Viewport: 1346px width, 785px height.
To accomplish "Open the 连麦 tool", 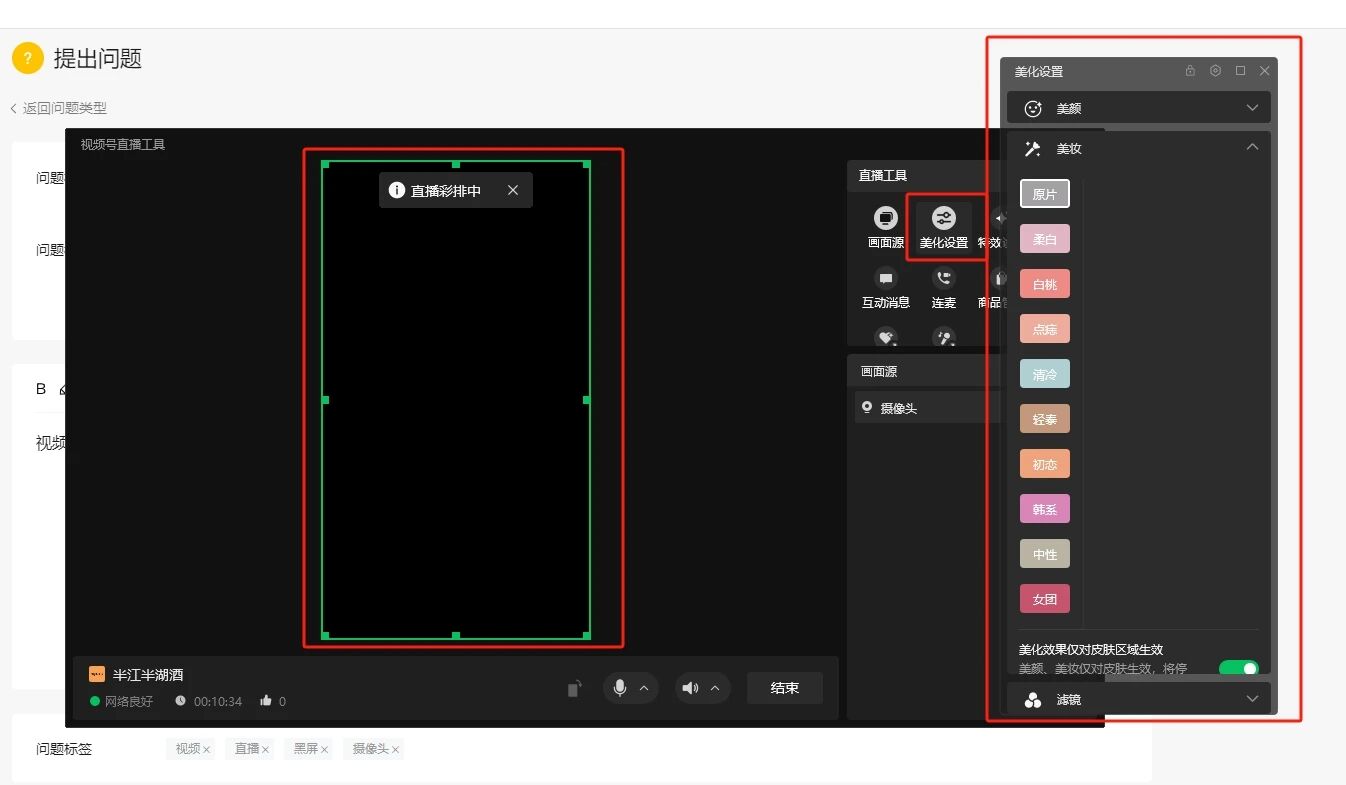I will (x=943, y=289).
